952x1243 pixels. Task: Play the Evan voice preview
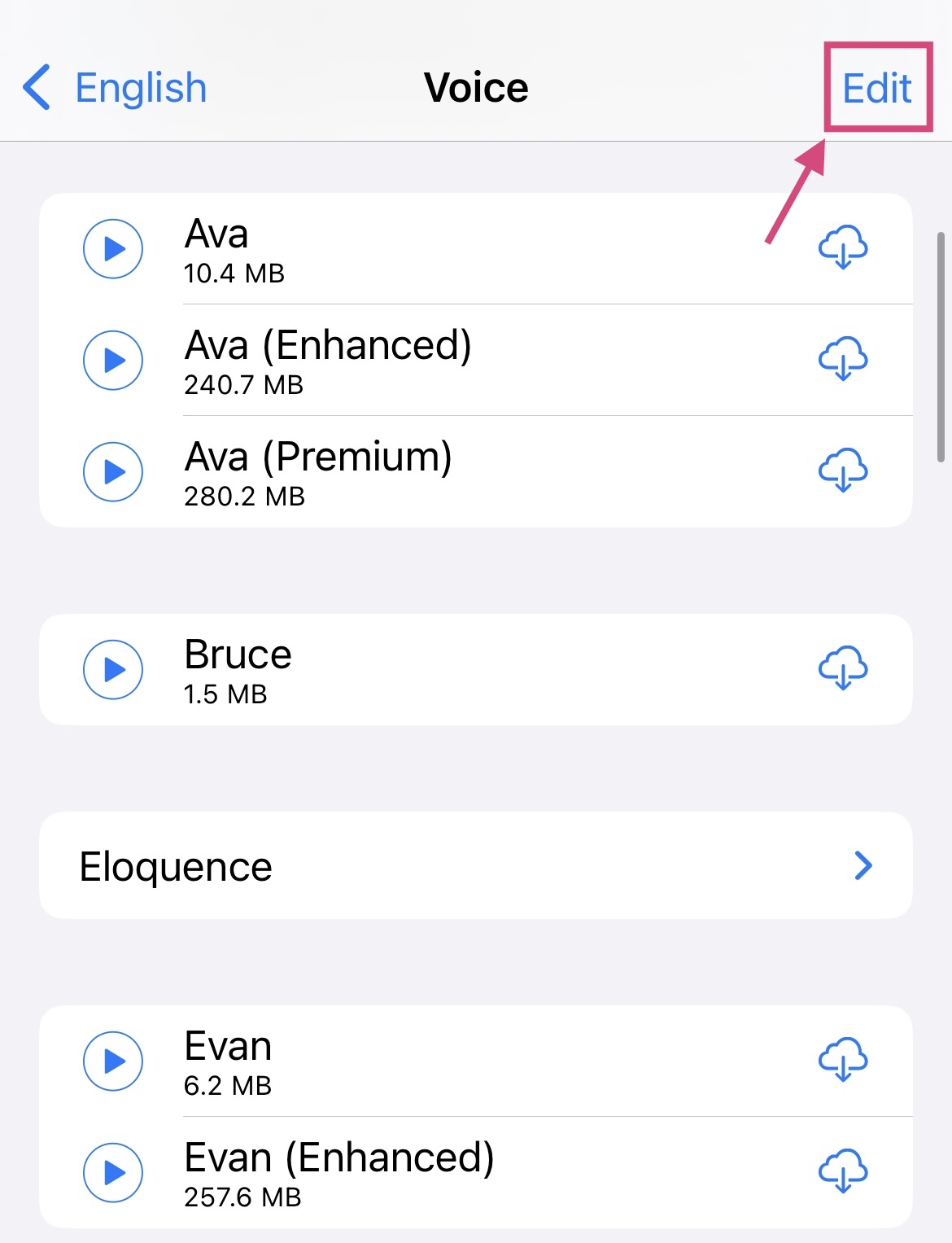coord(113,1061)
